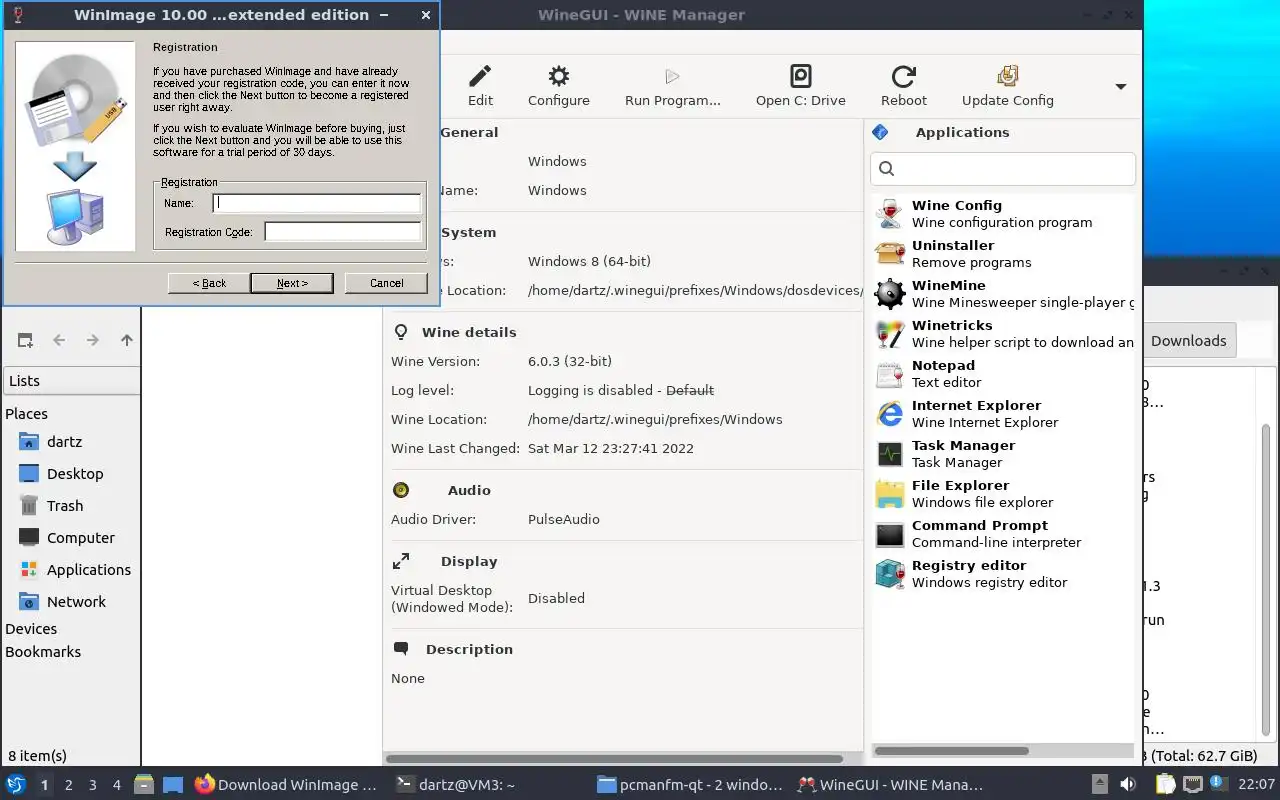Switch to workspace 4

tap(117, 785)
